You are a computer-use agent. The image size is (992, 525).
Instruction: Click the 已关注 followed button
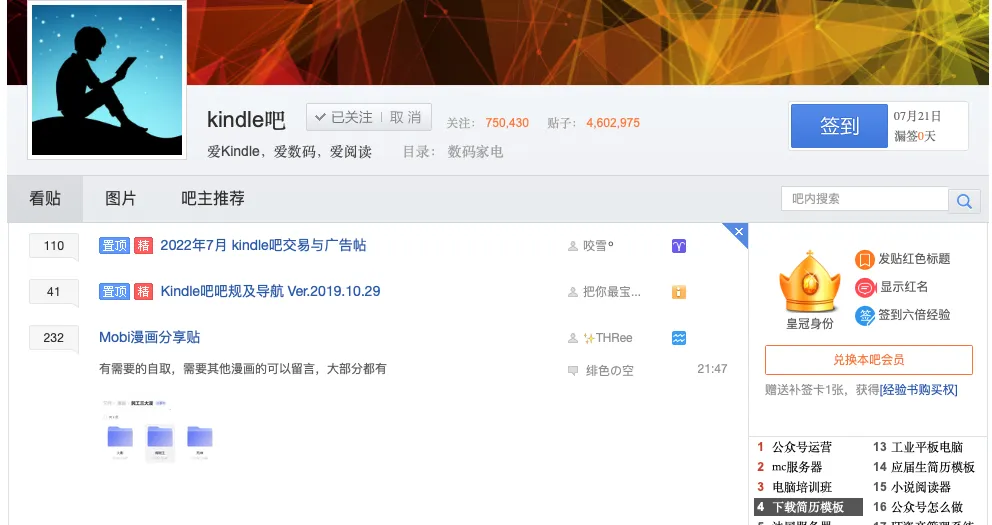click(344, 117)
